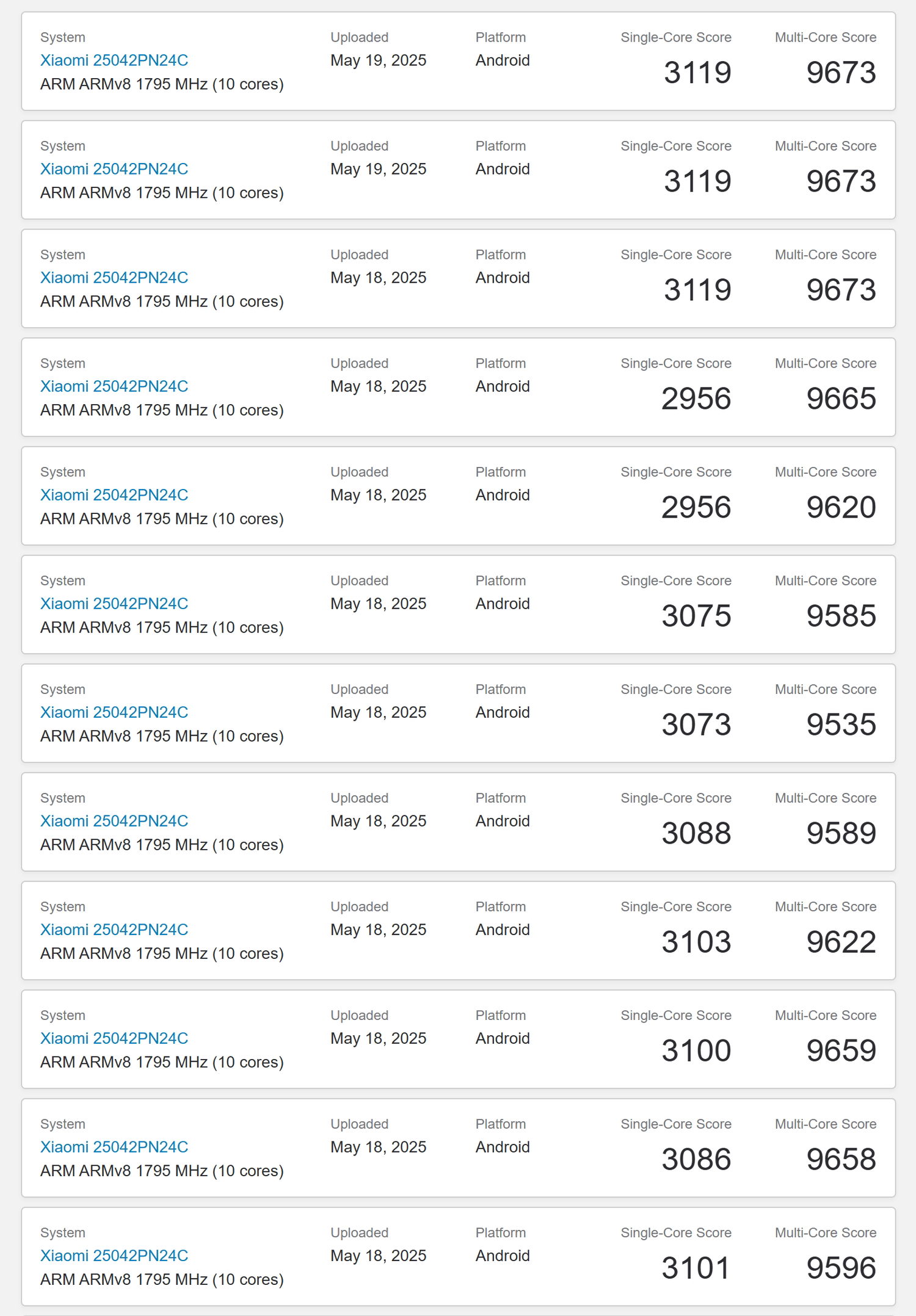This screenshot has width=916, height=1316.
Task: Open Xiaomi link with single-core score 3073
Action: [114, 712]
